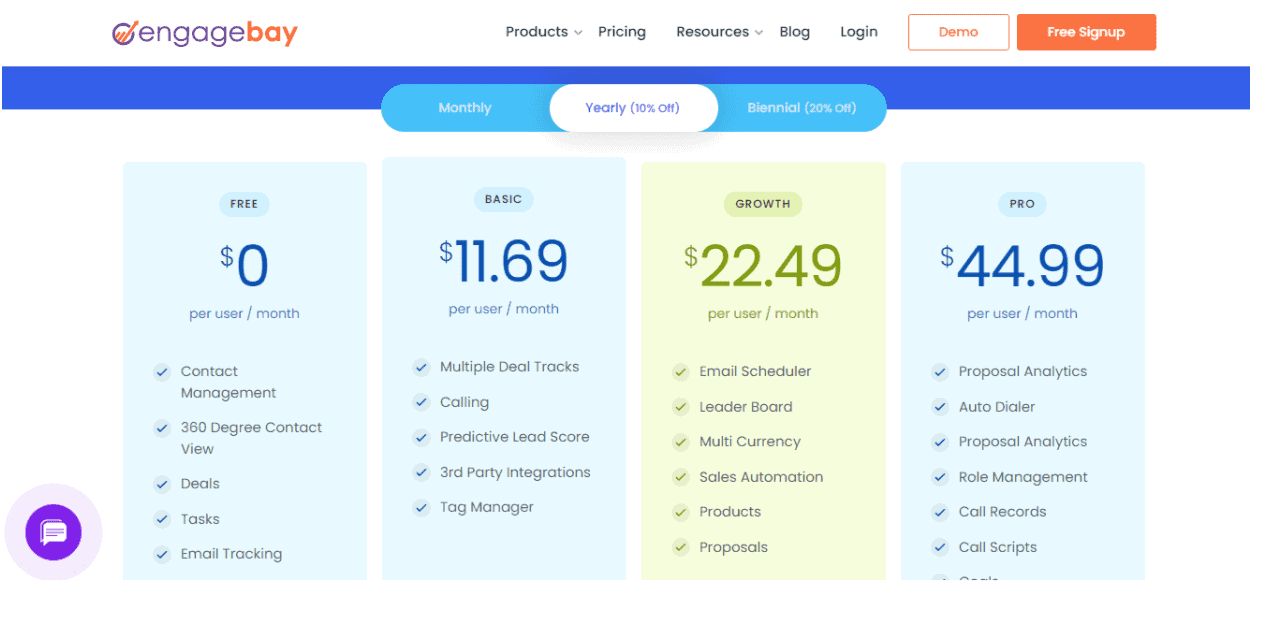Click the checkmark icon next to Tasks
The image size is (1282, 628).
tap(162, 519)
